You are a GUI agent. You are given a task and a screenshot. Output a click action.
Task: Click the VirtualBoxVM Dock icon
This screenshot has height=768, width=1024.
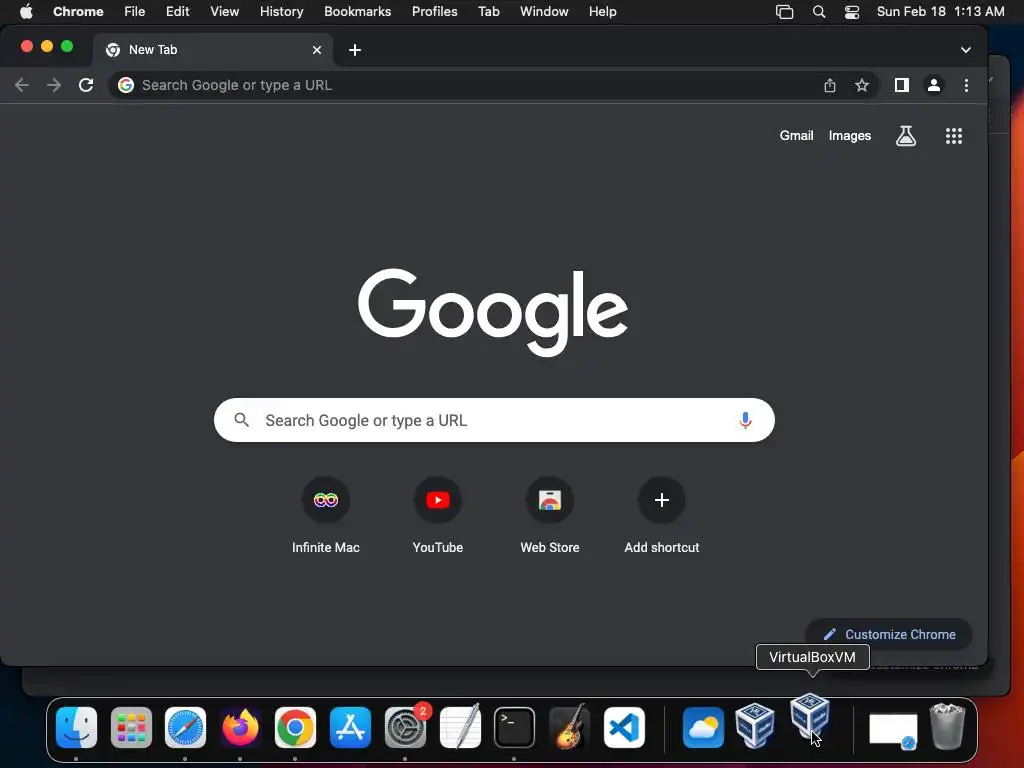(810, 716)
